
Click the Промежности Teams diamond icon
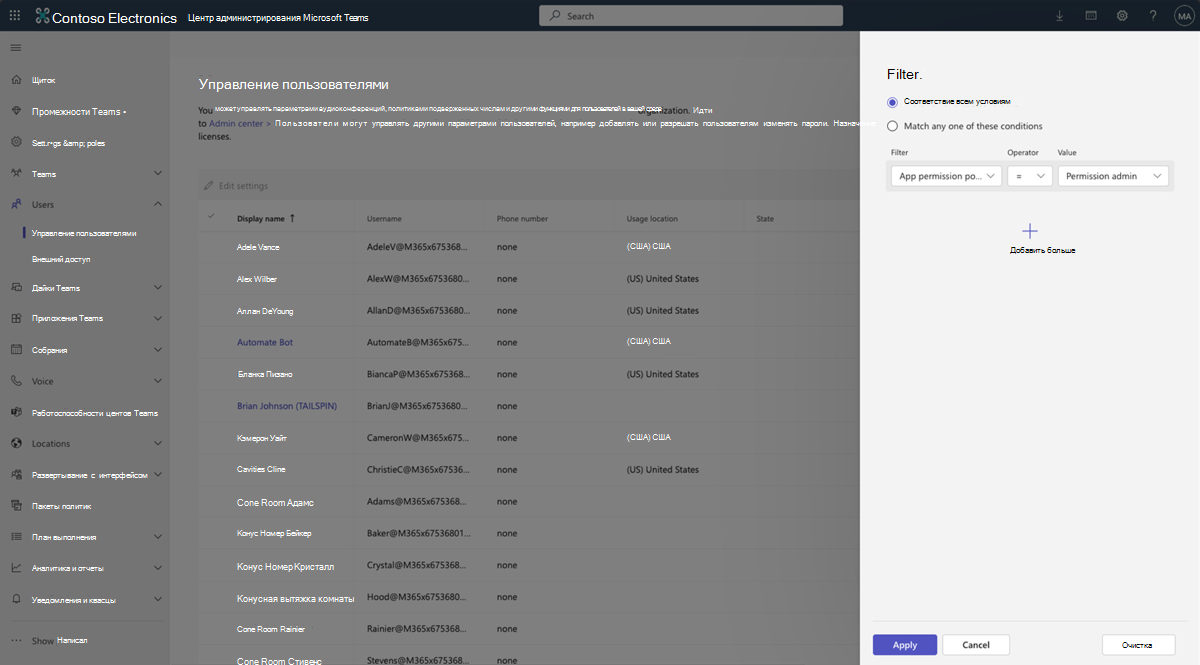(x=16, y=111)
